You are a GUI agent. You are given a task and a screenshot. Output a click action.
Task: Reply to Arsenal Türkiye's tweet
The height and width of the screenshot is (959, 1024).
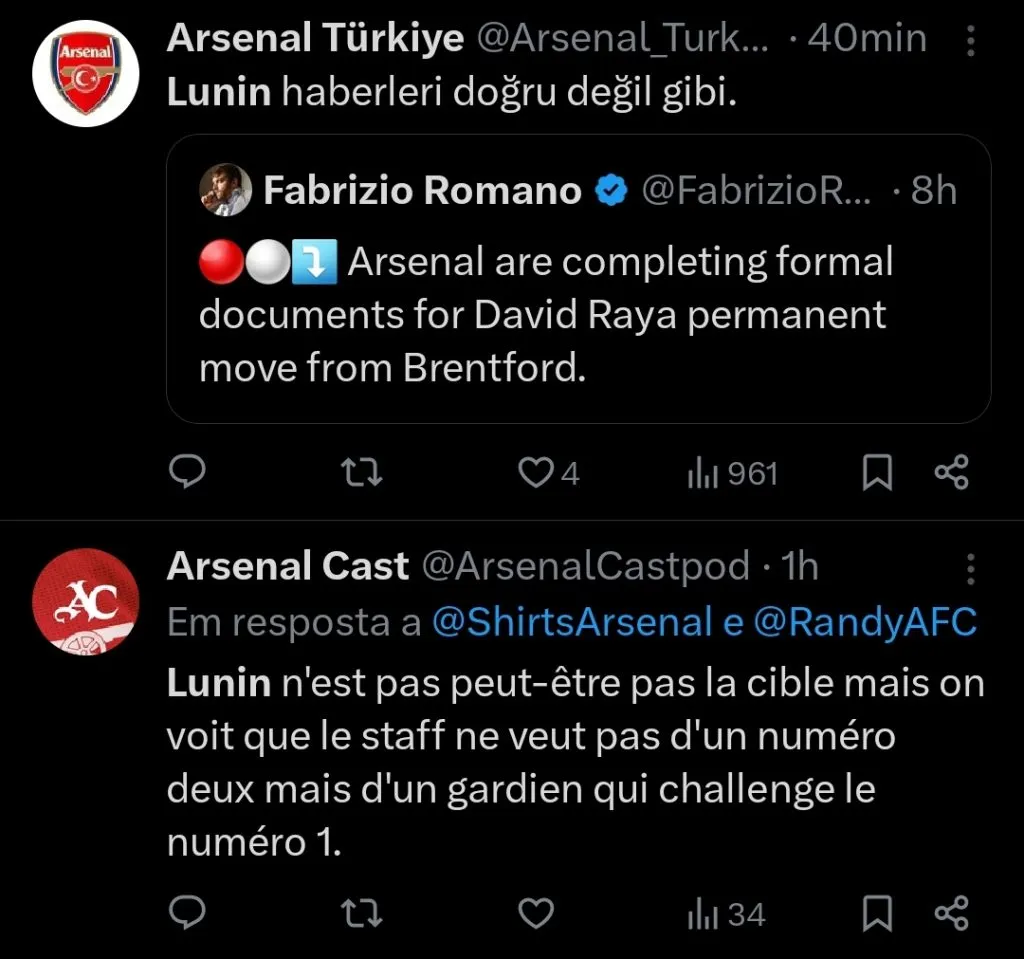click(187, 471)
